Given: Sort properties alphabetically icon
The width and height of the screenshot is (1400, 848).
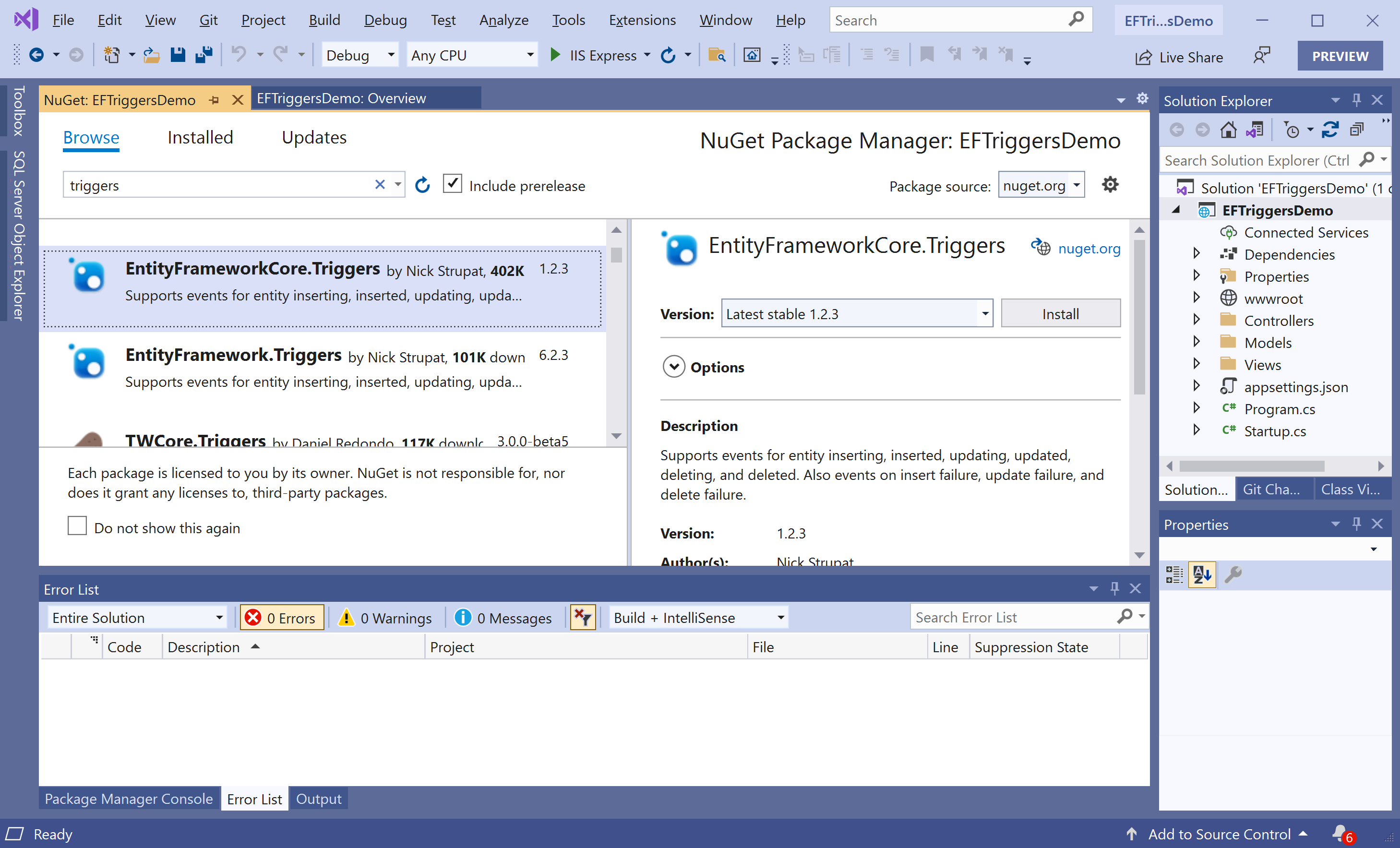Looking at the screenshot, I should 1202,574.
